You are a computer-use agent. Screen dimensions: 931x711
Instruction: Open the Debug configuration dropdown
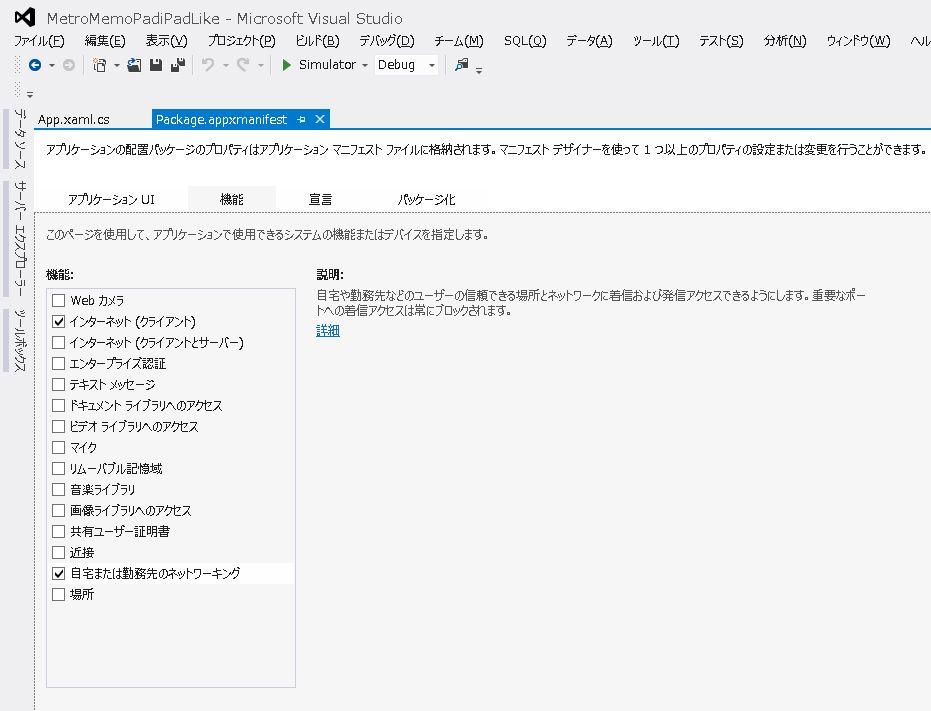click(432, 65)
